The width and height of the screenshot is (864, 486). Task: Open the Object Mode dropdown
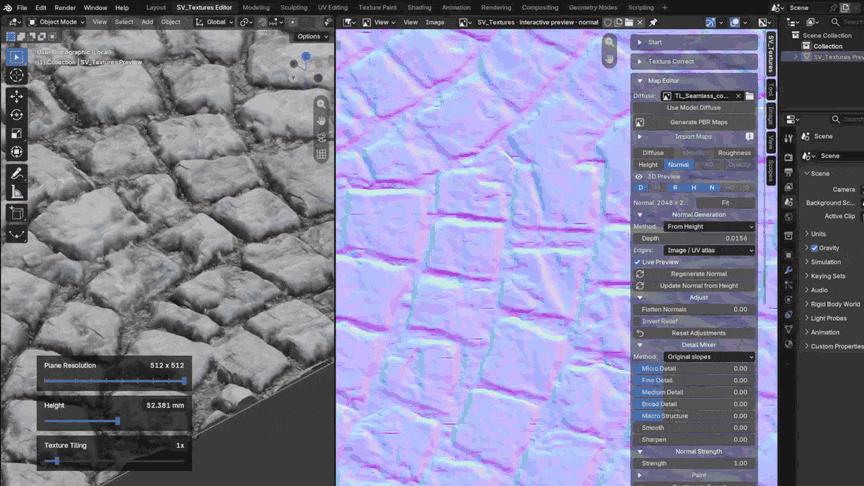pyautogui.click(x=56, y=22)
